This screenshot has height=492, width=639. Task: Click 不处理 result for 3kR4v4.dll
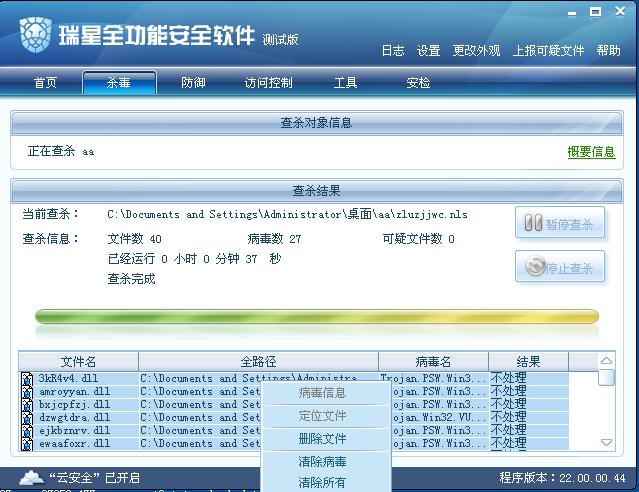508,378
